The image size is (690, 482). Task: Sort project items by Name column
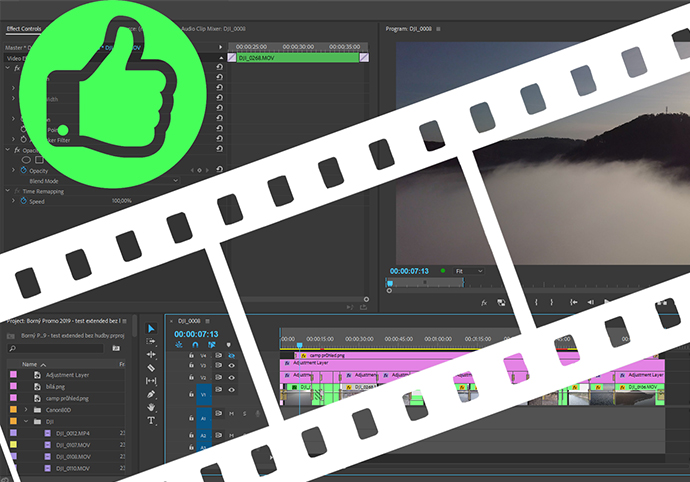(29, 364)
